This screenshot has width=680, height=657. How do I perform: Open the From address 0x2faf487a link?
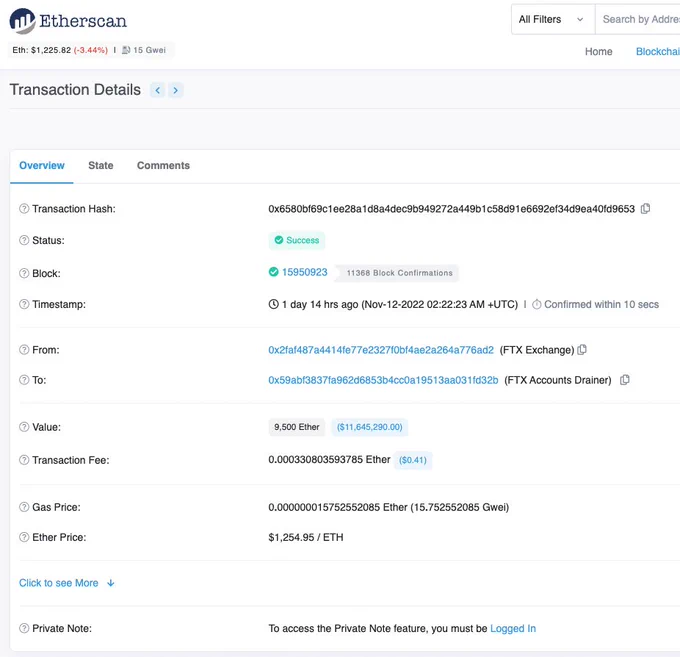click(x=381, y=350)
